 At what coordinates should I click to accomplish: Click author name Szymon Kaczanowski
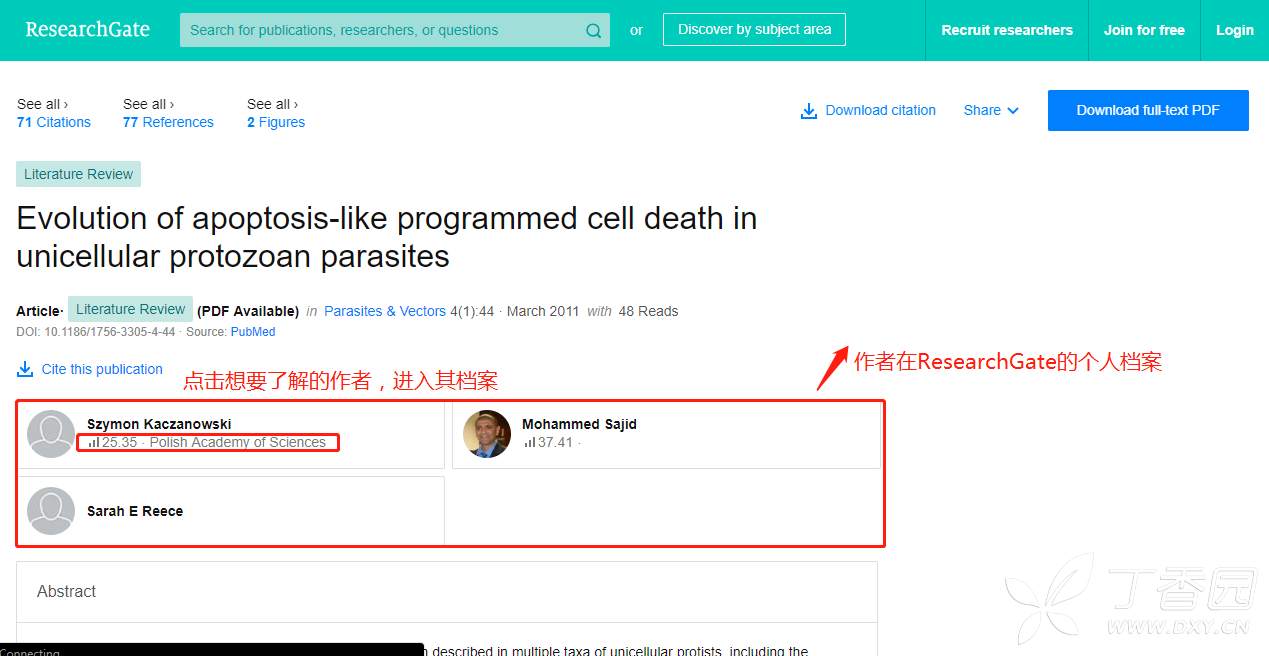(159, 424)
